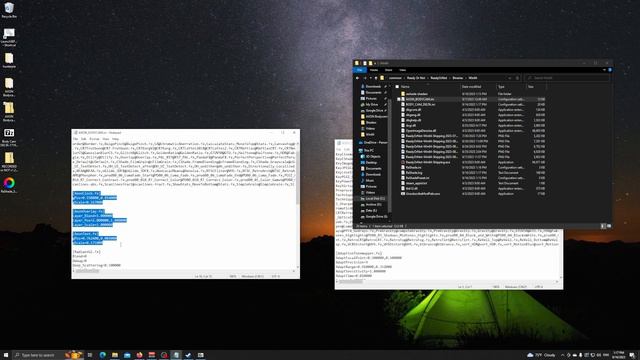Open File Explorer from the taskbar
The width and height of the screenshot is (640, 360).
tap(115, 355)
